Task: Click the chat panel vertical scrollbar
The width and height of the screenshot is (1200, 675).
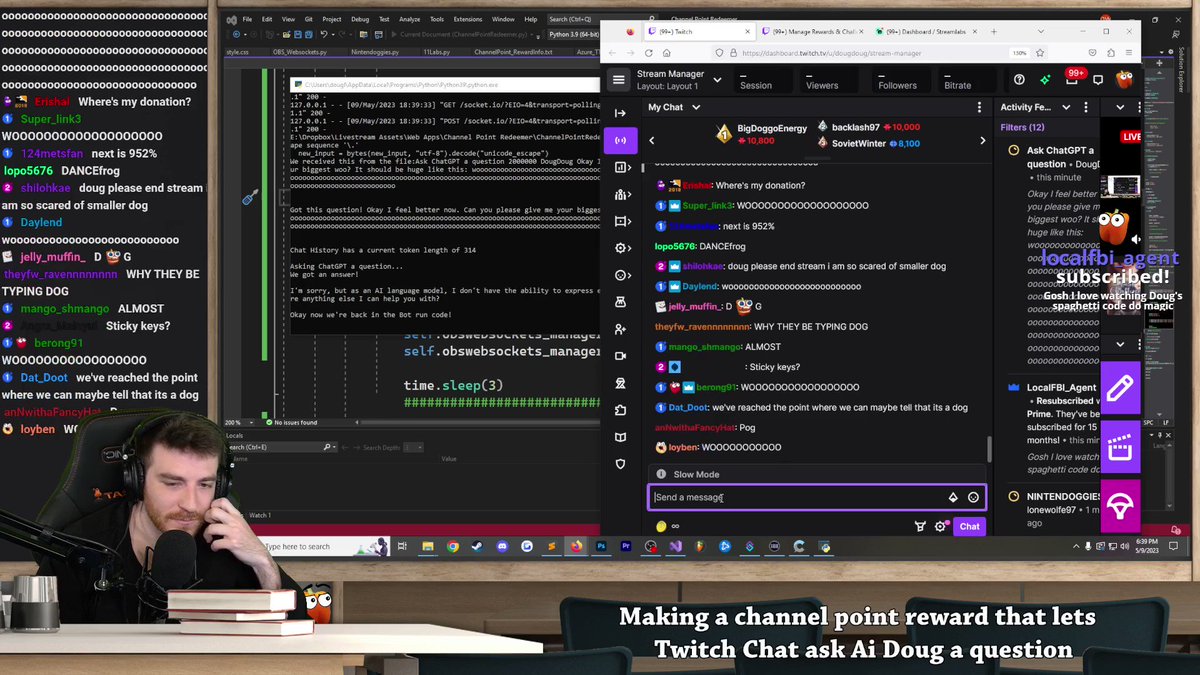Action: [x=990, y=448]
